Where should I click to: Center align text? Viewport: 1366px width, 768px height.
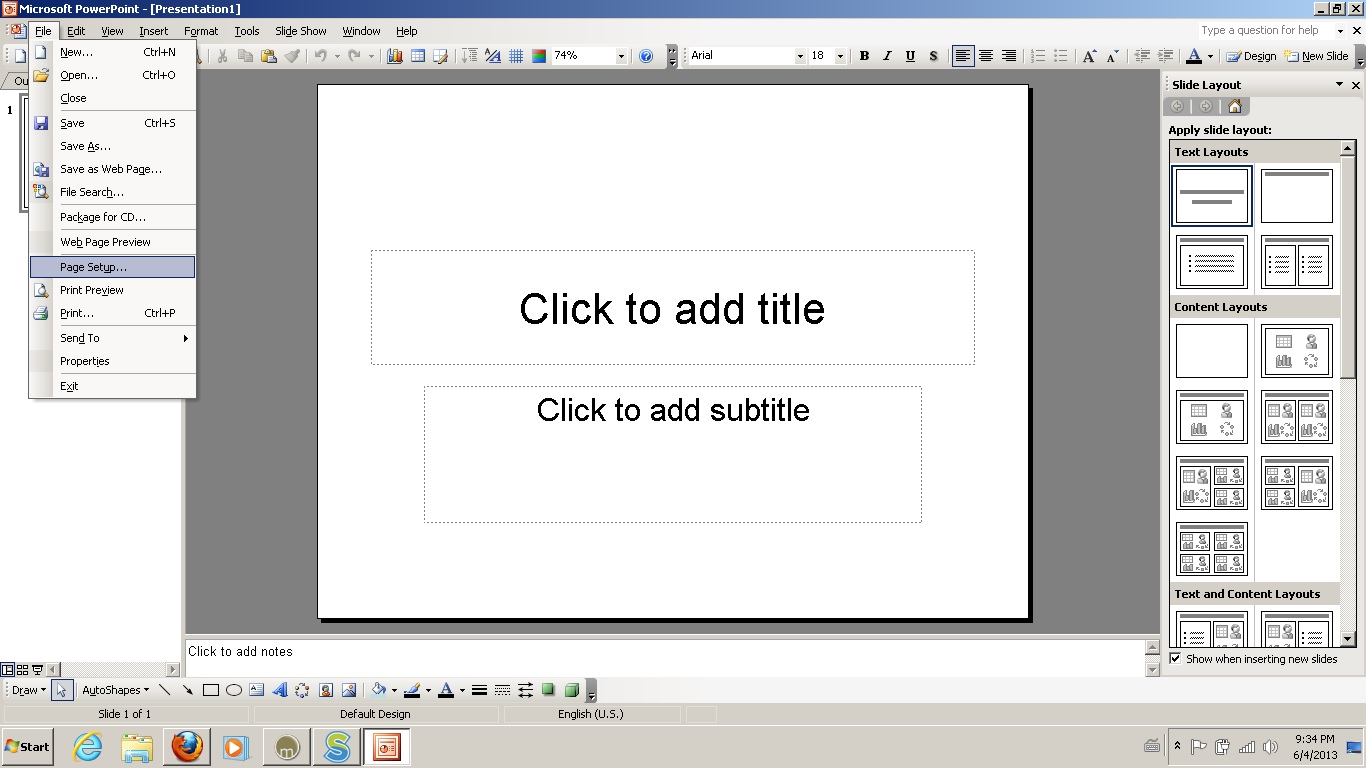tap(985, 56)
